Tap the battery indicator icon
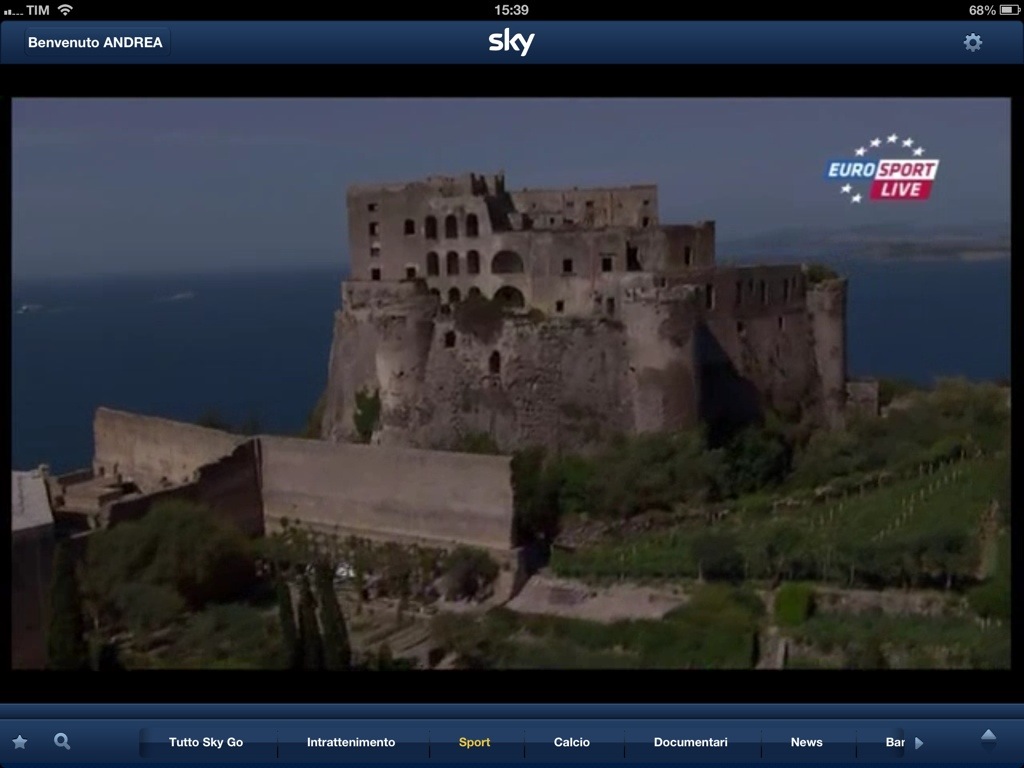 [x=1008, y=10]
